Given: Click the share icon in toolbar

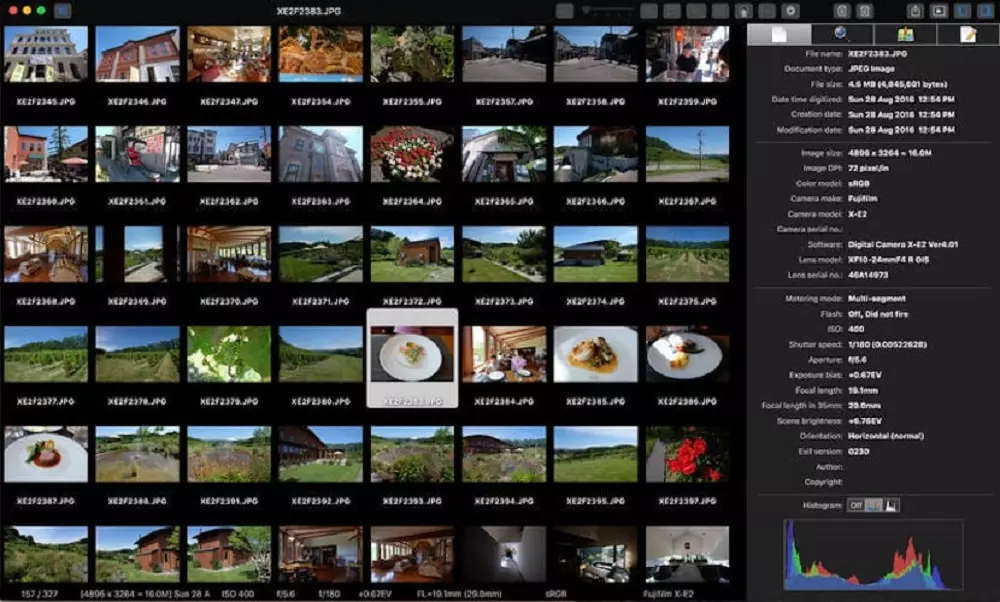Looking at the screenshot, I should coord(915,11).
